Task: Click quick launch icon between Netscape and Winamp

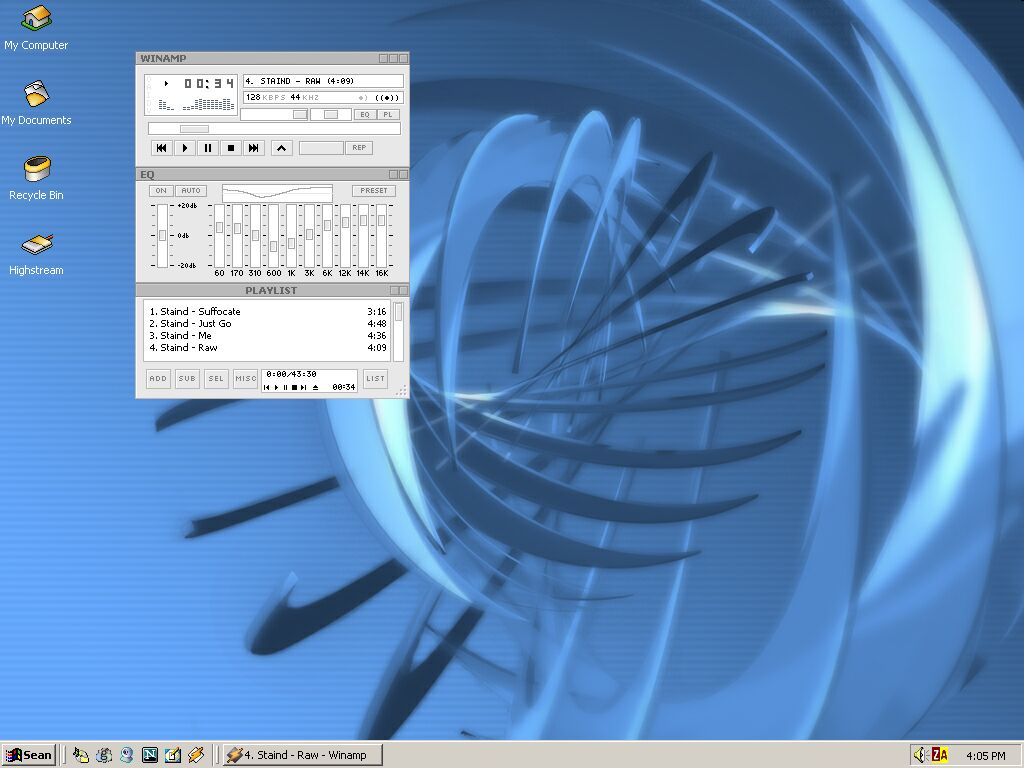Action: point(173,756)
